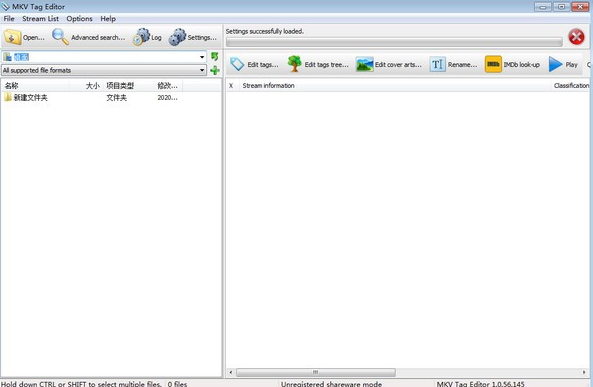The width and height of the screenshot is (593, 387).
Task: Launch Advanced search magnifier tool
Action: tap(88, 37)
